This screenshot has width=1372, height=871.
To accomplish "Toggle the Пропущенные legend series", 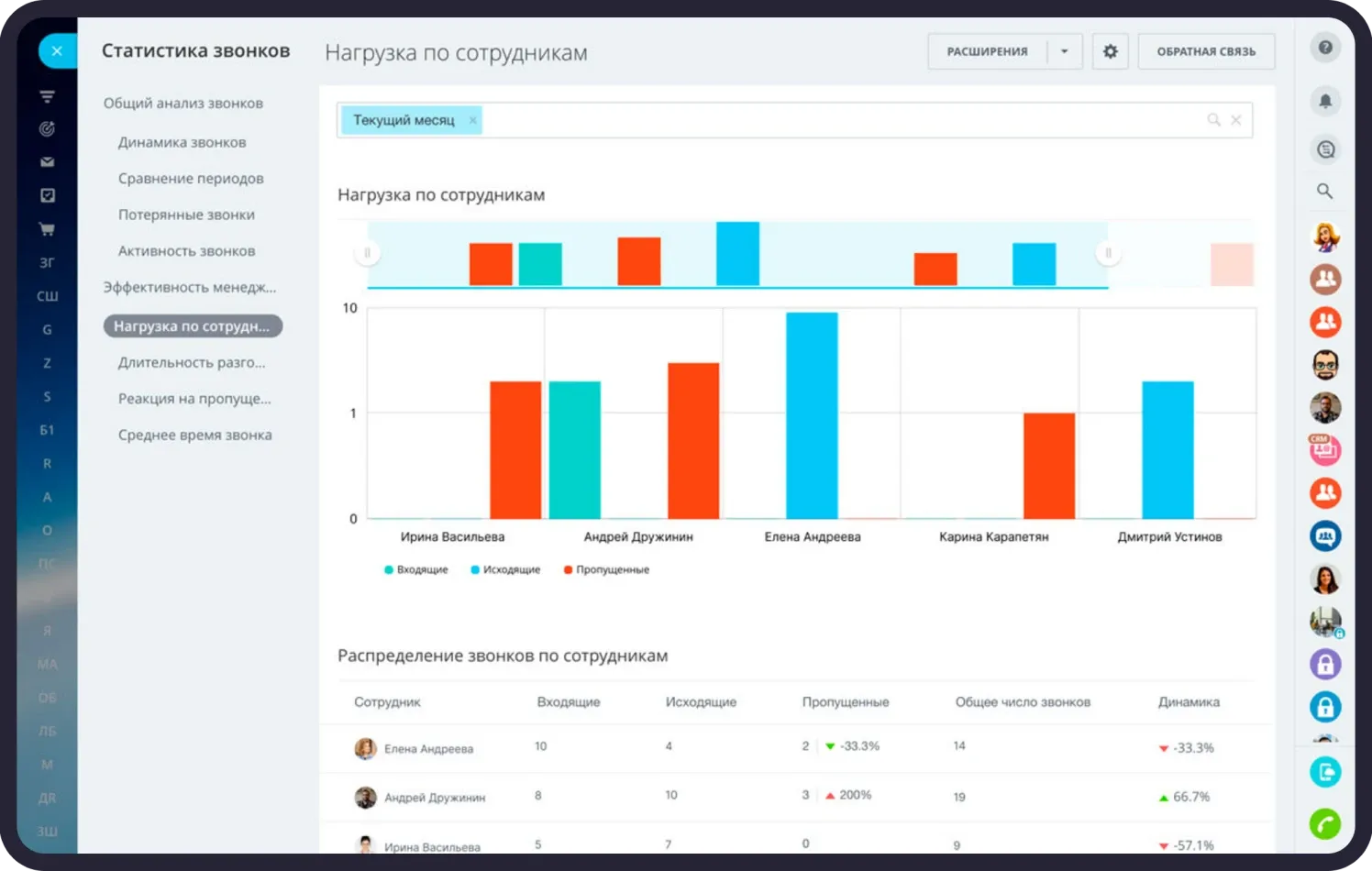I will [606, 570].
